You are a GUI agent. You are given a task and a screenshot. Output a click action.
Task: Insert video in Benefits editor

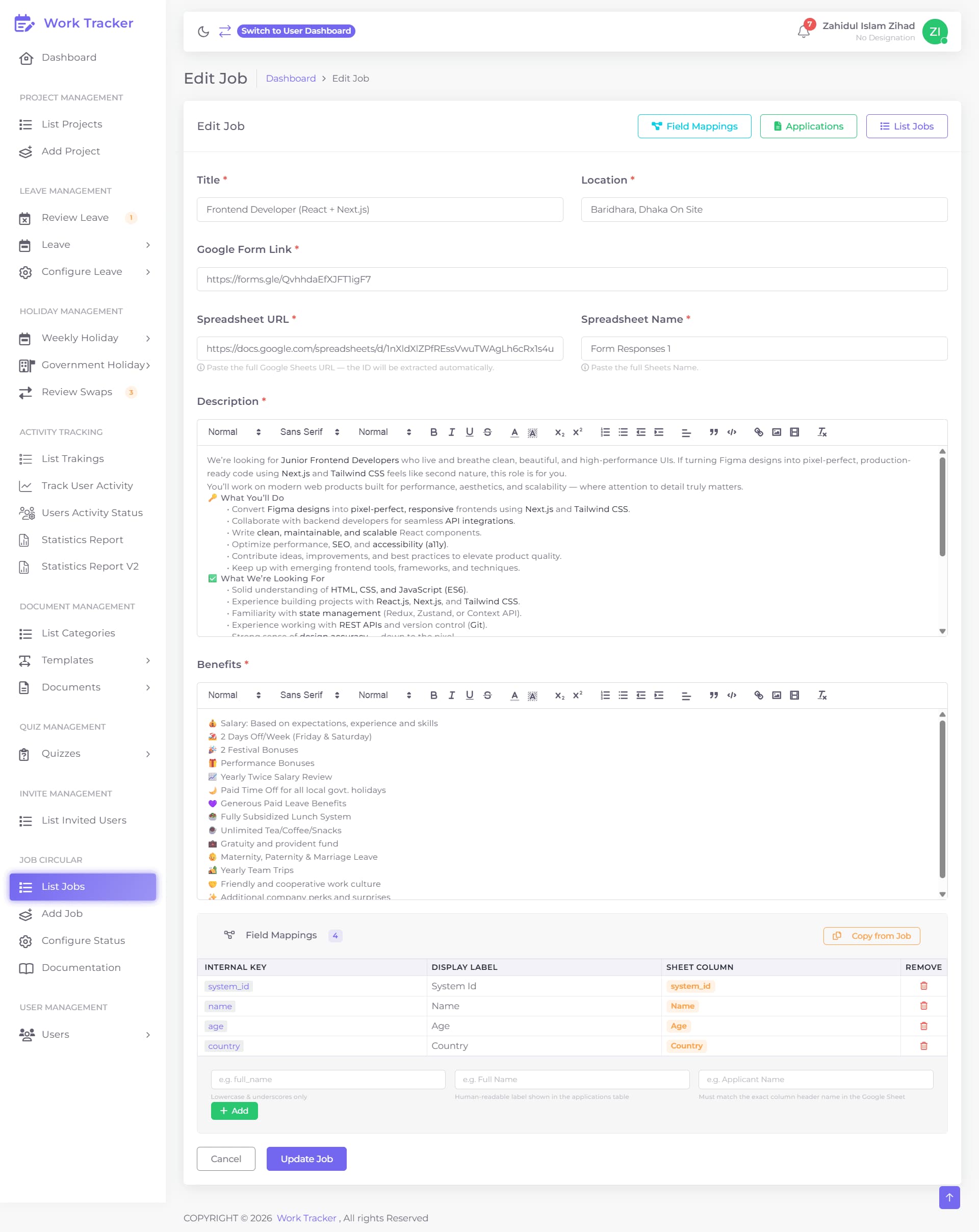pos(794,695)
